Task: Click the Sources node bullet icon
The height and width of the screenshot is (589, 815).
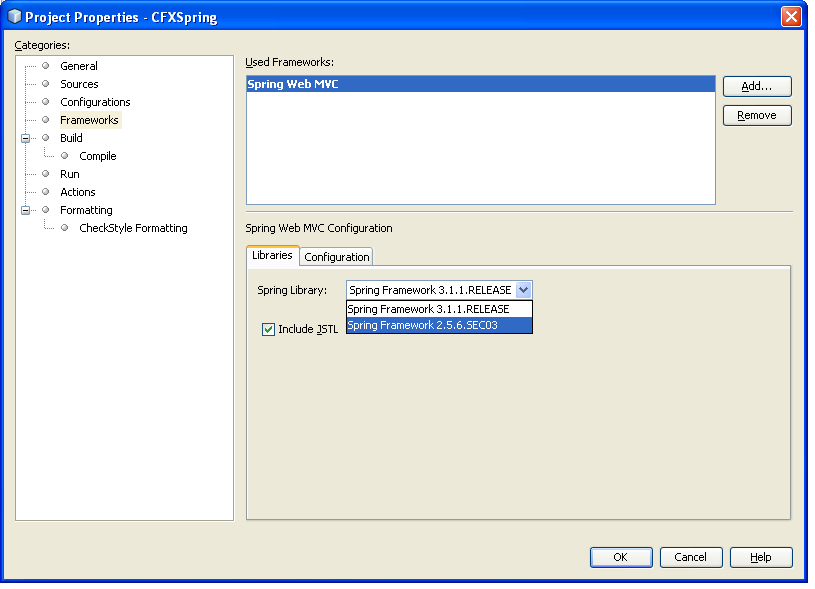Action: click(x=46, y=84)
